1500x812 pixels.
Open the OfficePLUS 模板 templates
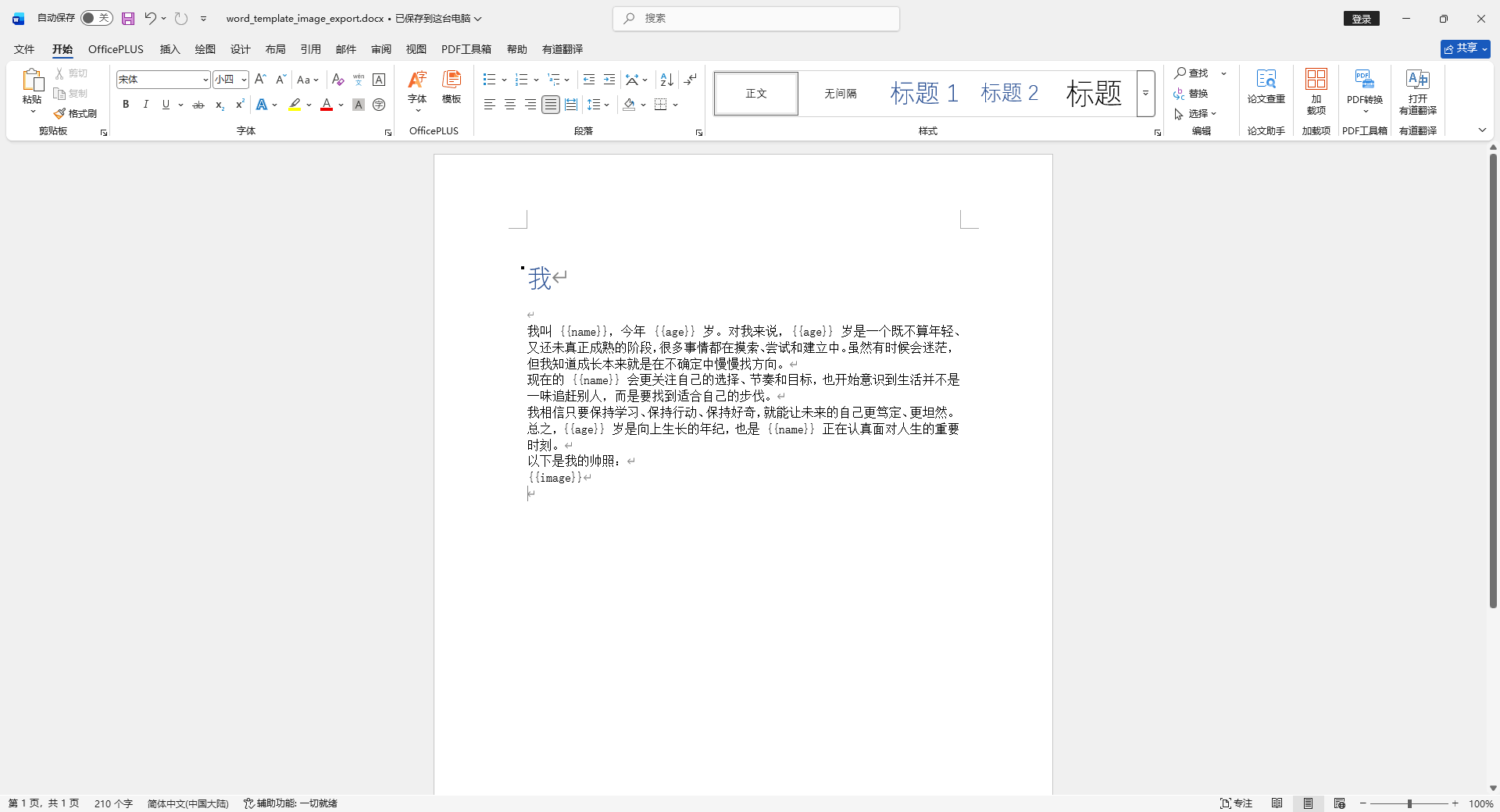tap(452, 87)
